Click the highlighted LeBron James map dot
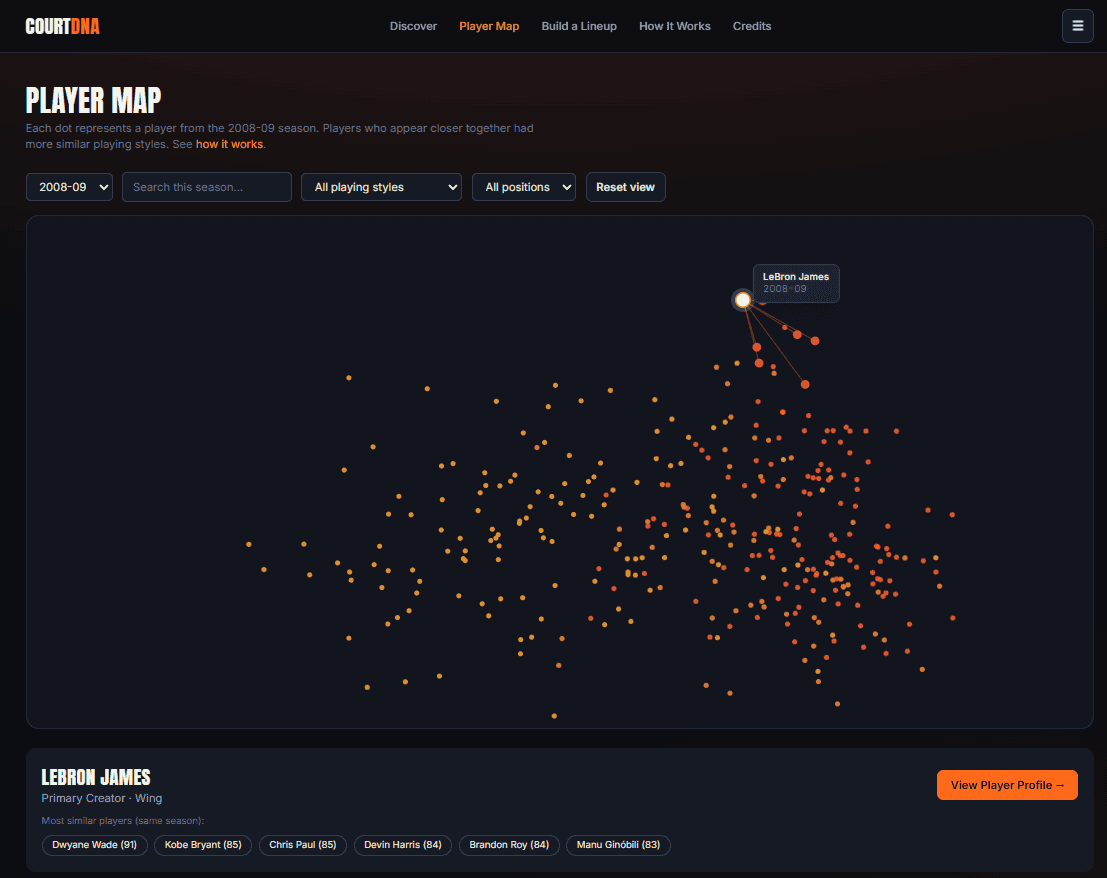The image size is (1107, 878). [x=743, y=300]
